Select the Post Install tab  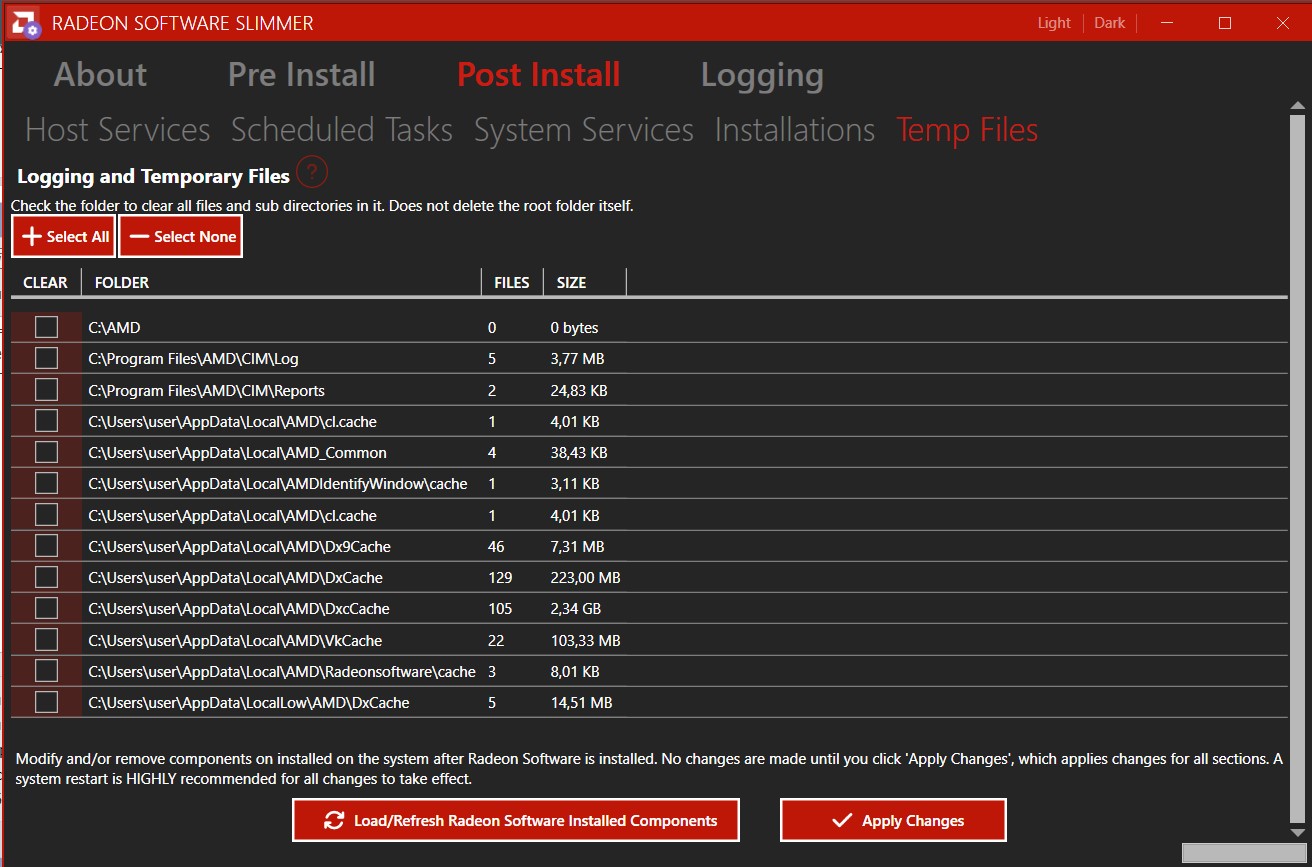[x=539, y=74]
